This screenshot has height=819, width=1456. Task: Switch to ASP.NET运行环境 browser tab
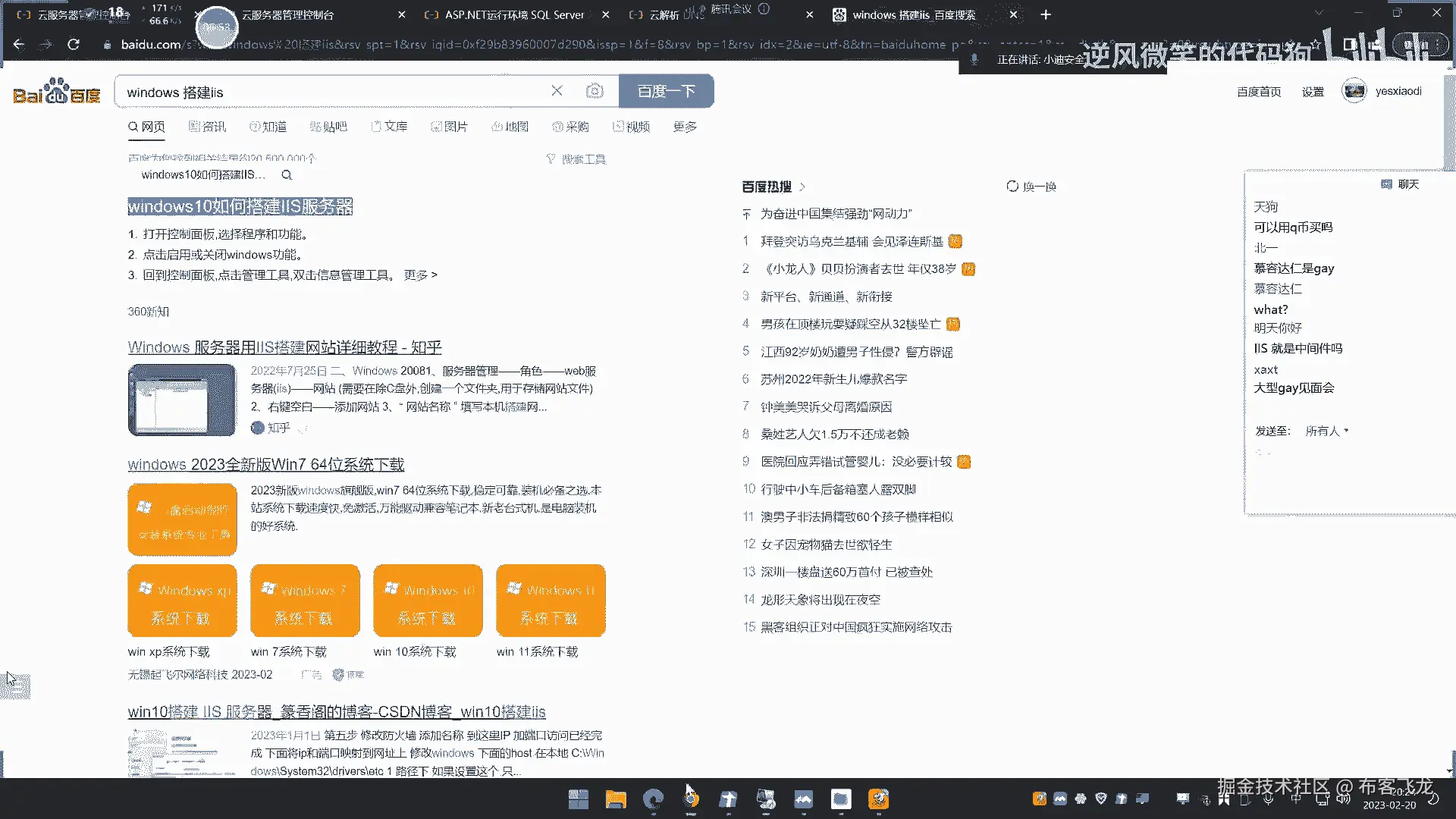click(x=514, y=14)
